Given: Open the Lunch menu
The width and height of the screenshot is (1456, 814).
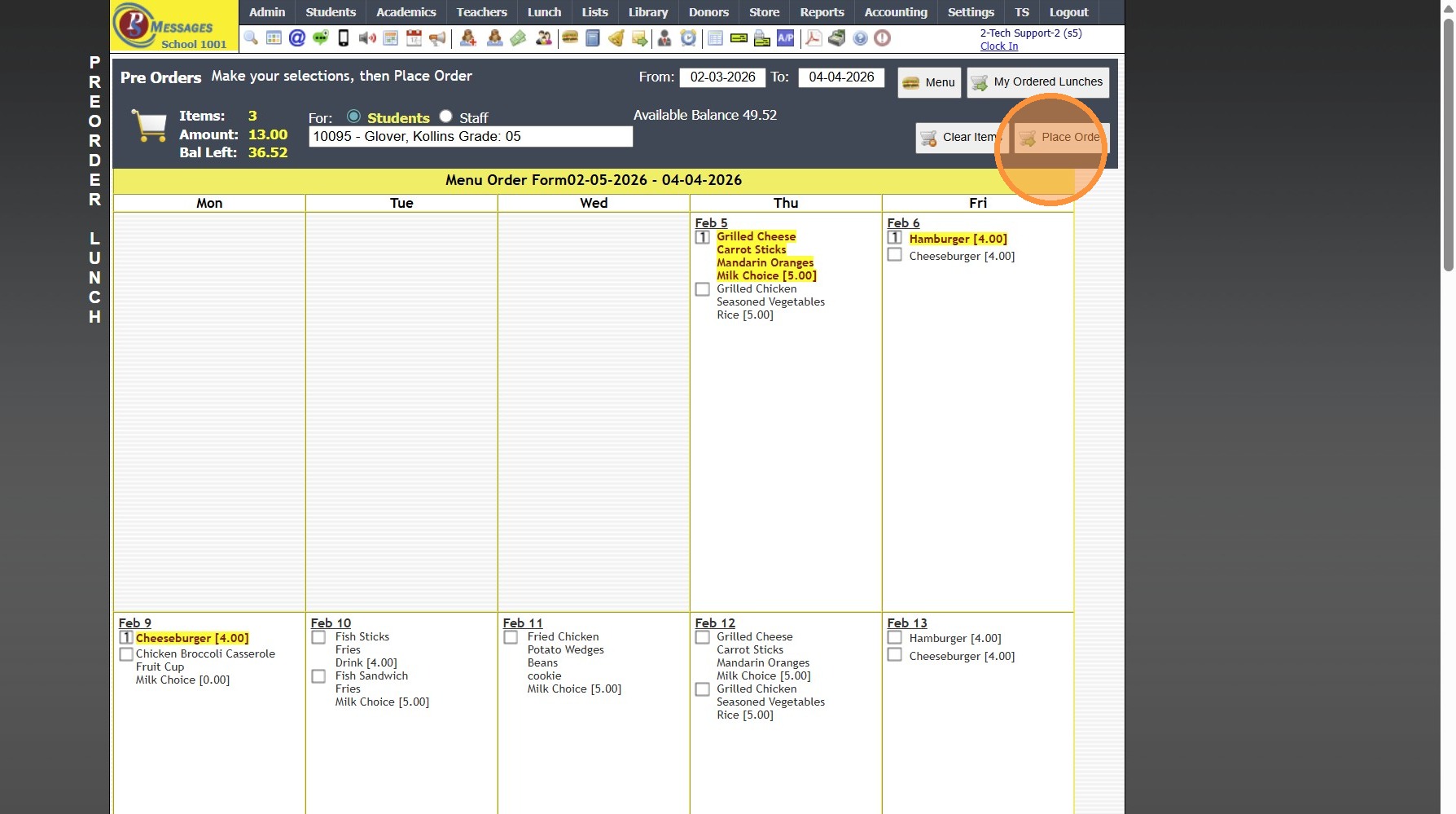Looking at the screenshot, I should 544,12.
